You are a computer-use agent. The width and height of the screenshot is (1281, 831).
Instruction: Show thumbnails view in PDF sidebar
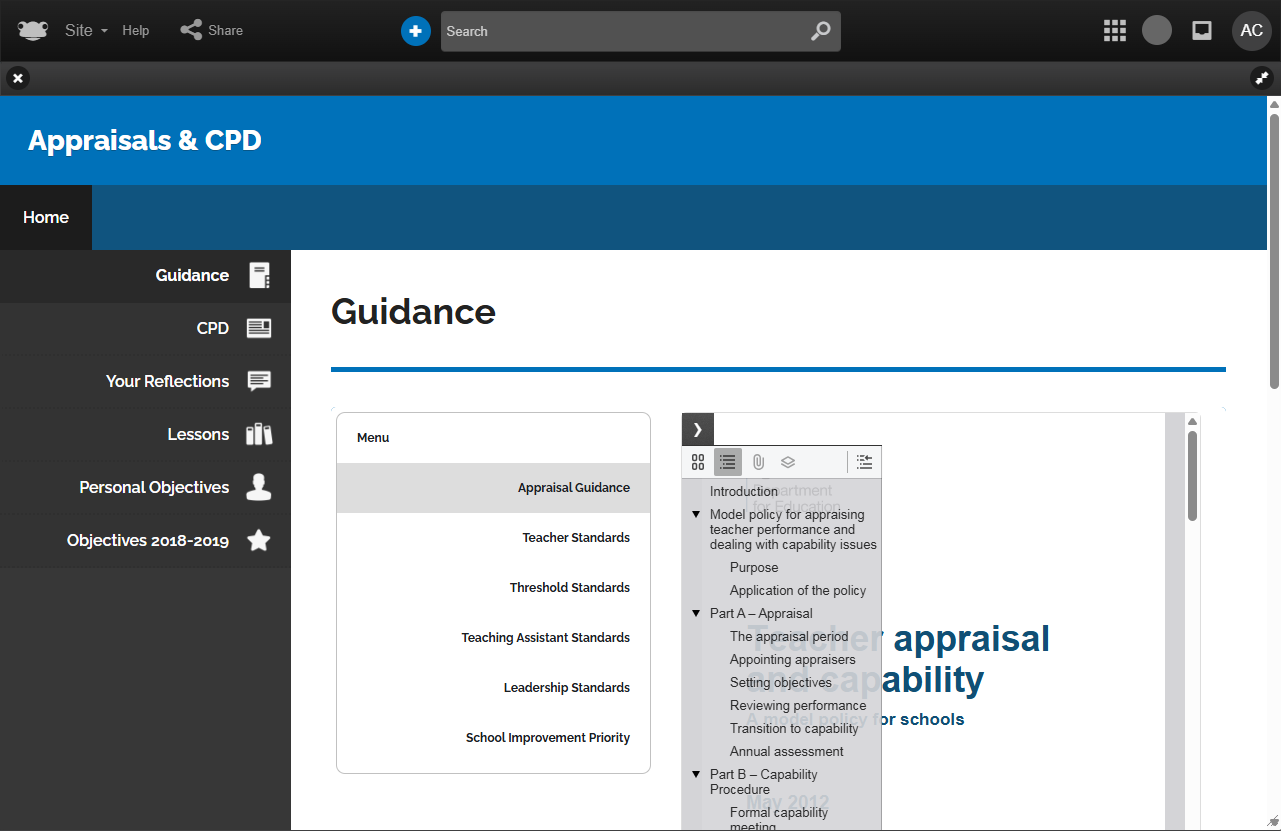698,462
